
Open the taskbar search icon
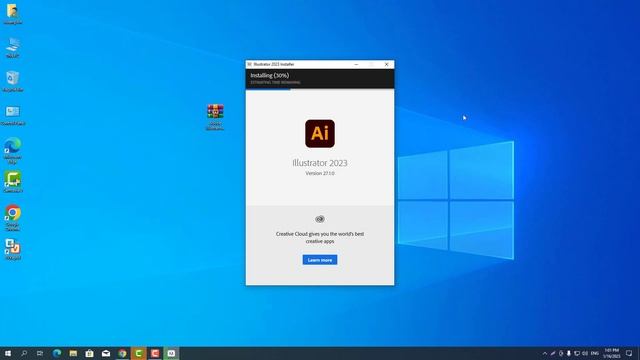pyautogui.click(x=24, y=353)
